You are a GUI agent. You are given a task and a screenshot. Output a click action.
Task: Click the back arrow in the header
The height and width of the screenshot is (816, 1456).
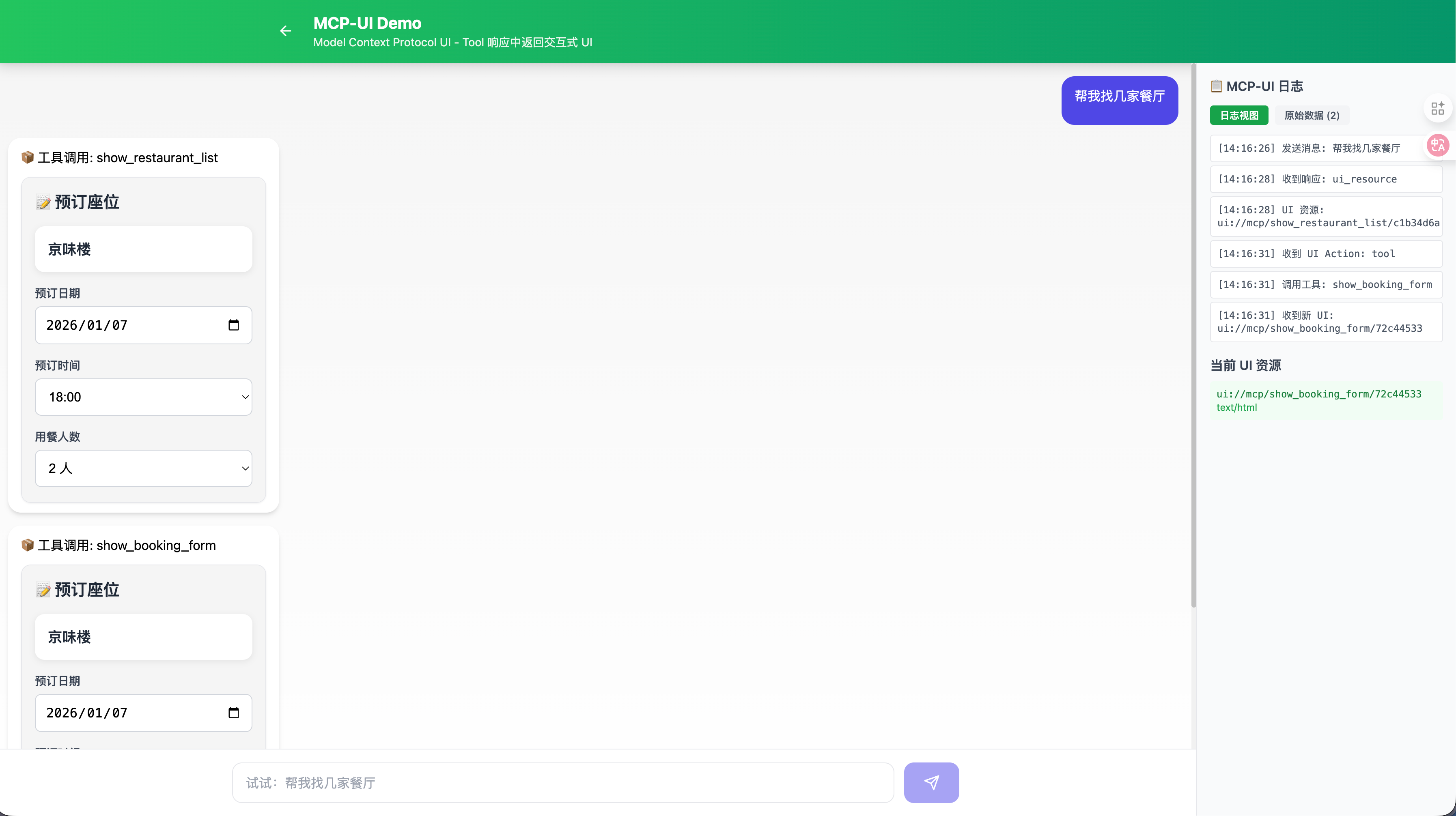[285, 31]
